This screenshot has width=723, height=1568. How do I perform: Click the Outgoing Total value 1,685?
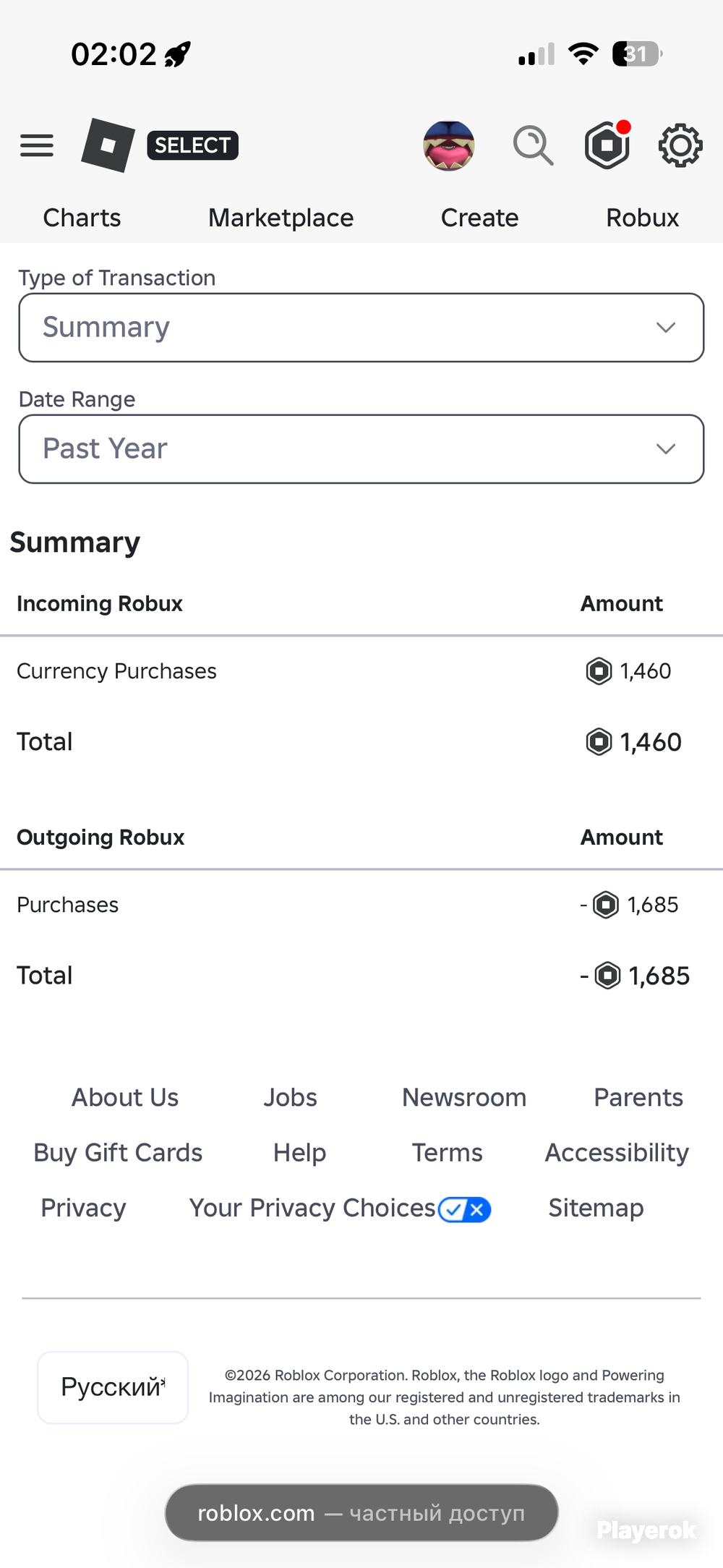pos(659,976)
